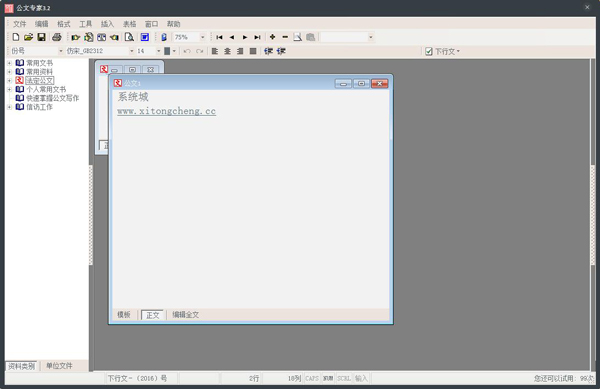
Task: Switch to the 单位文件 sidebar tab
Action: [x=59, y=366]
